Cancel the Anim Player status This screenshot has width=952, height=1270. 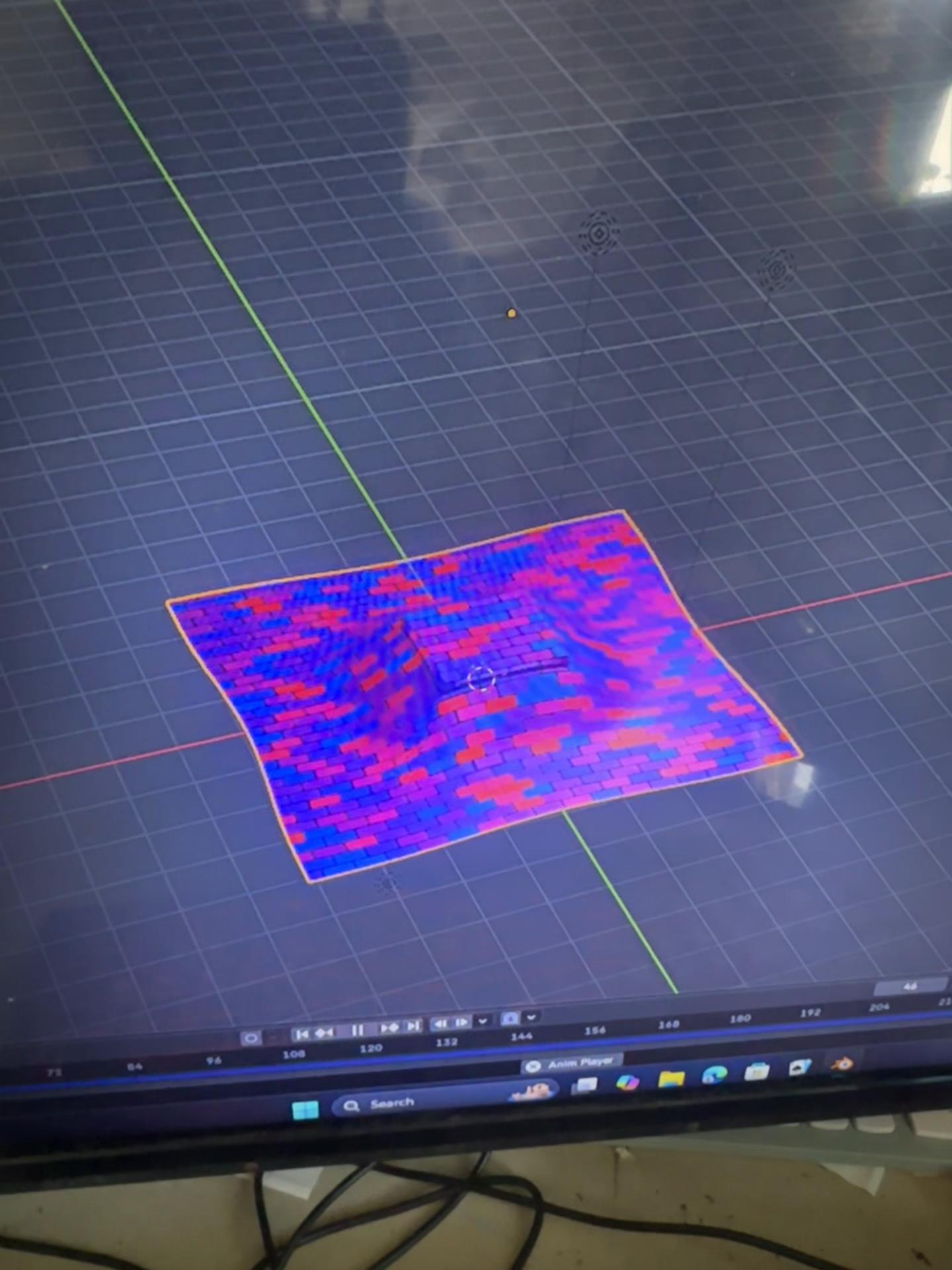[x=534, y=1066]
